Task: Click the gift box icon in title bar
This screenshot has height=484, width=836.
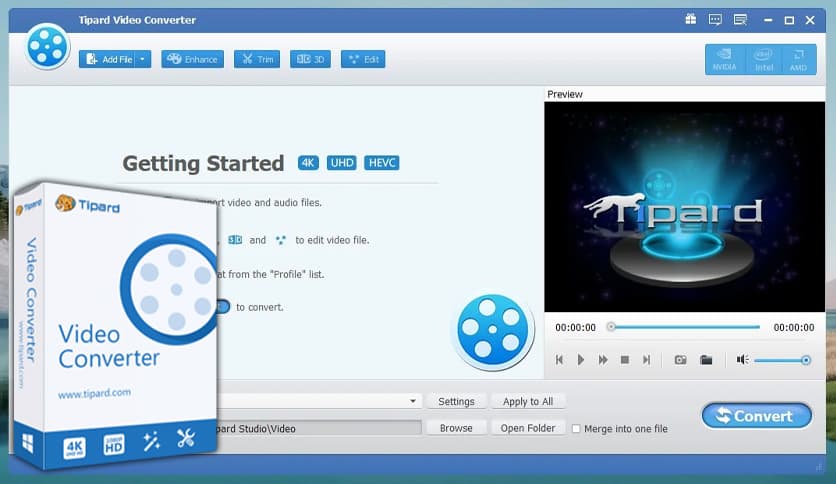Action: tap(690, 20)
